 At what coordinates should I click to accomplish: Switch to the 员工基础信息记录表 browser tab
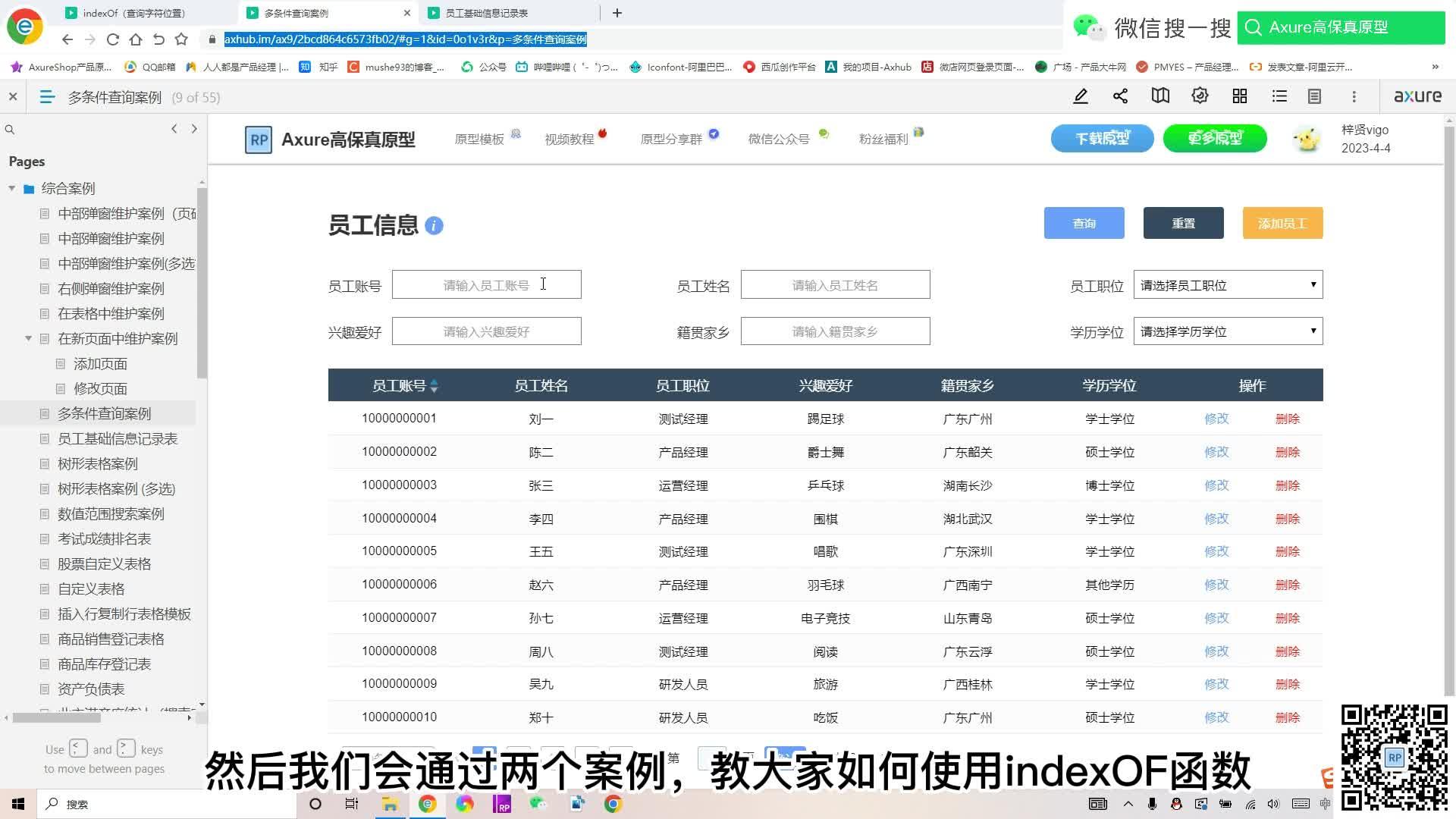(485, 13)
